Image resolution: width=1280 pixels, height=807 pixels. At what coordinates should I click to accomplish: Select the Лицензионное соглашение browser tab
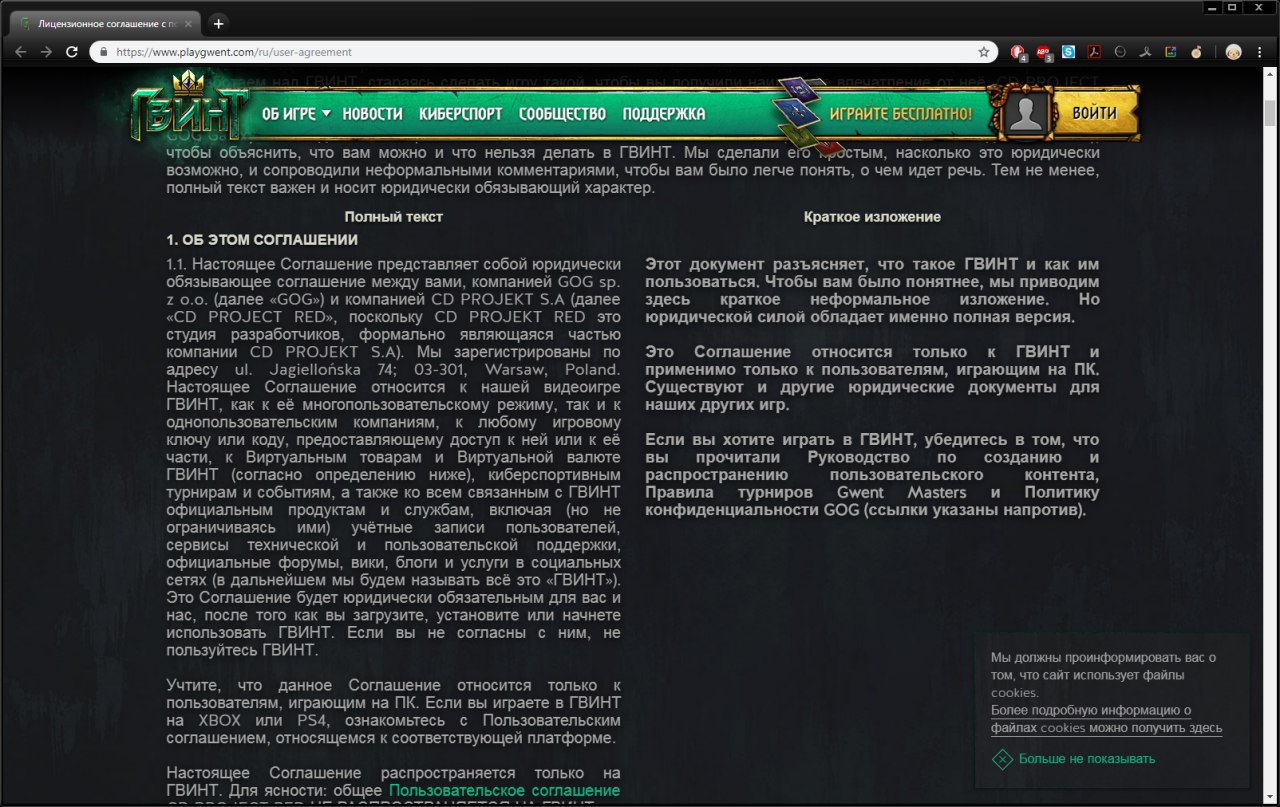pos(105,23)
